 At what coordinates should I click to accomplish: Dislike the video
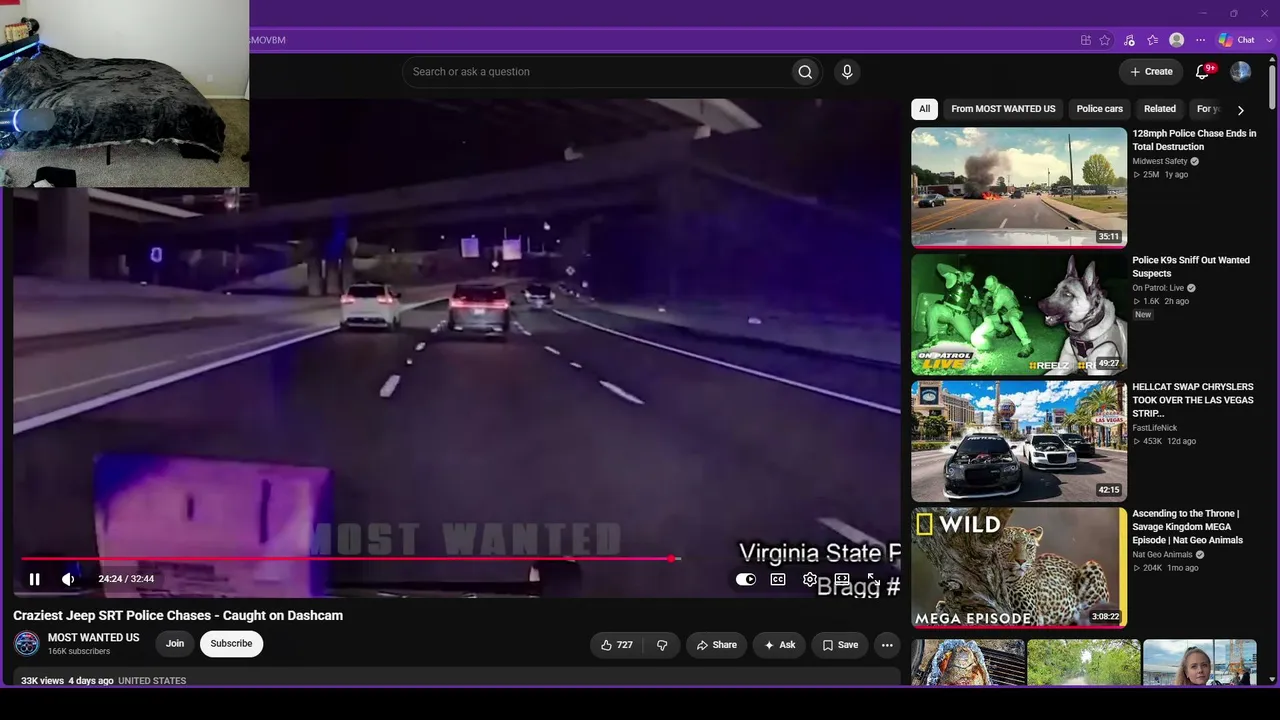coord(662,645)
